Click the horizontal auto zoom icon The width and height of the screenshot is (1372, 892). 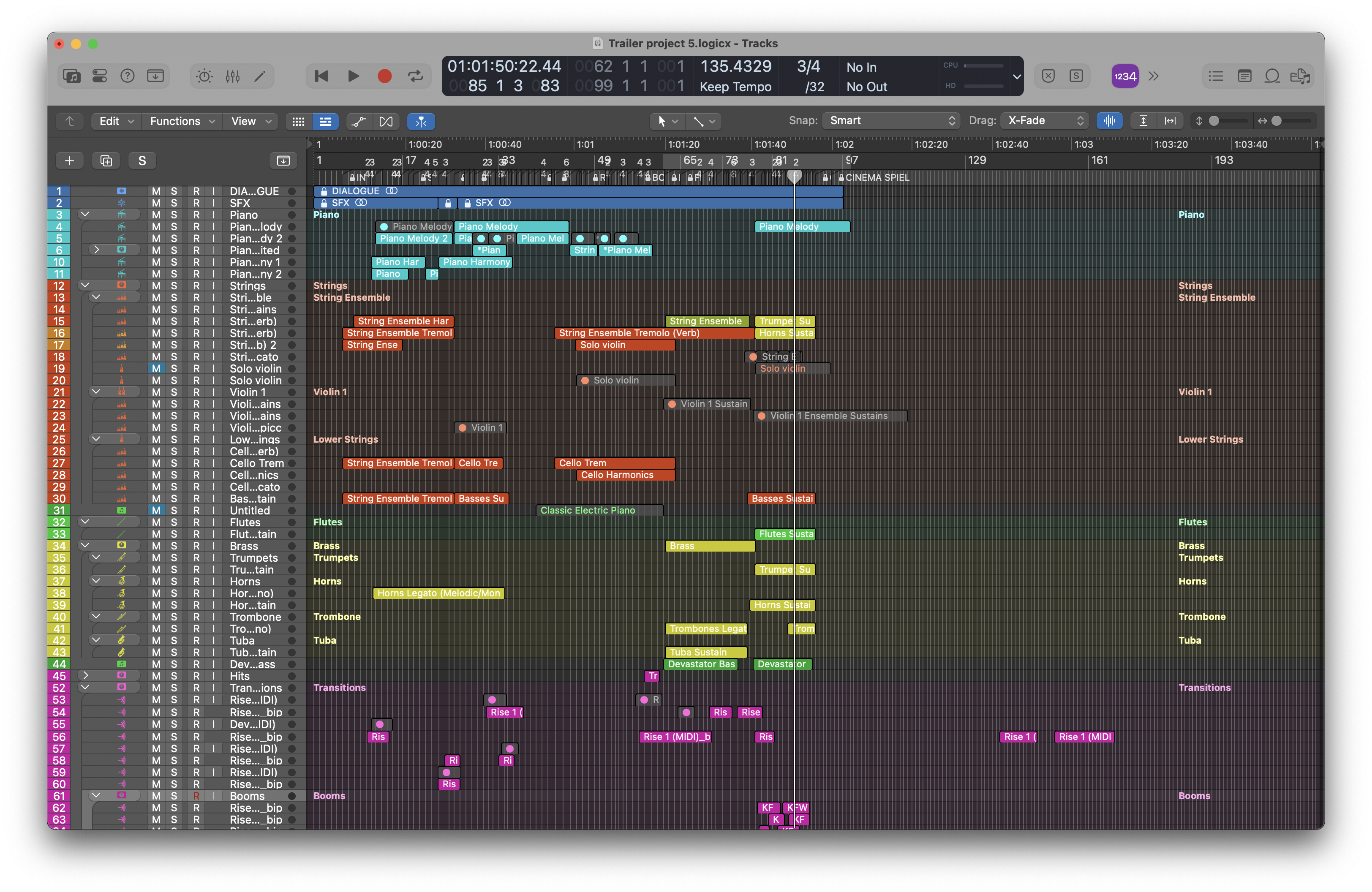[1170, 120]
